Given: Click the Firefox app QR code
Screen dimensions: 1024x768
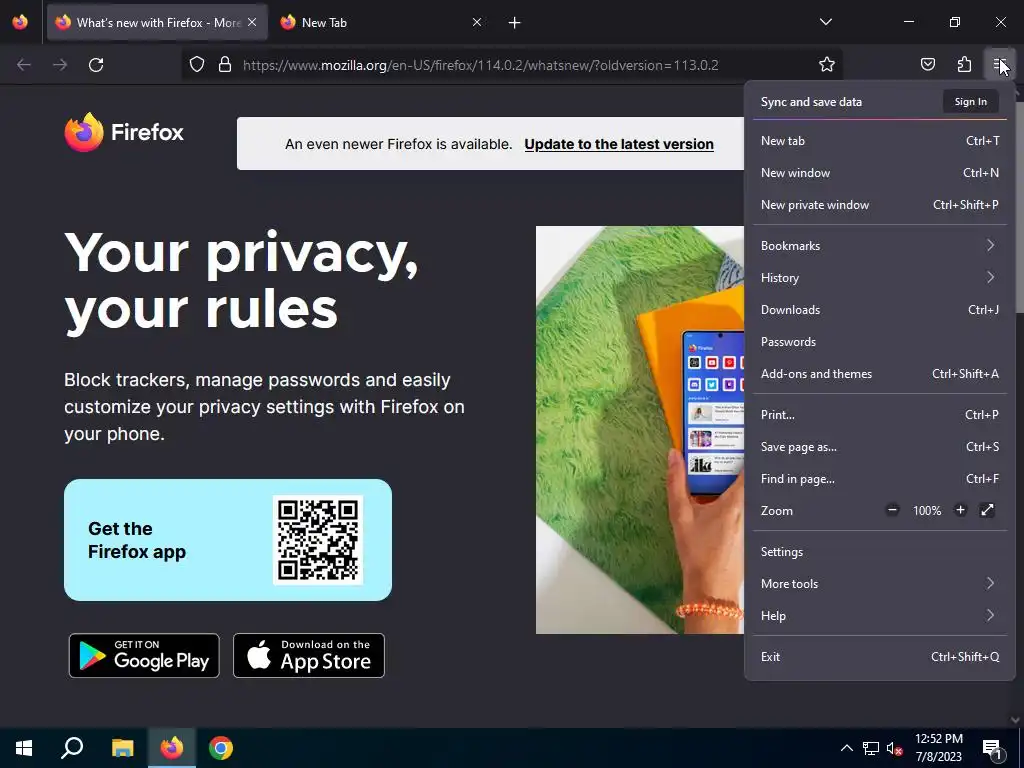Looking at the screenshot, I should click(x=318, y=540).
